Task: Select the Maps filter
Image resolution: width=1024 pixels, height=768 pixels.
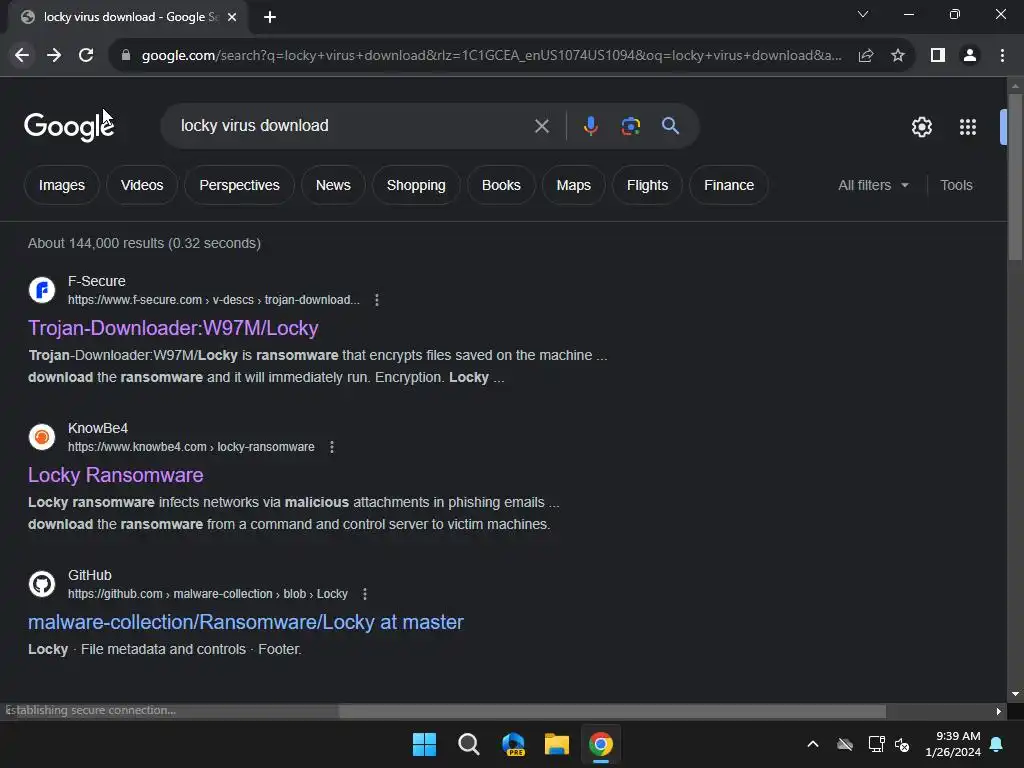Action: tap(573, 185)
